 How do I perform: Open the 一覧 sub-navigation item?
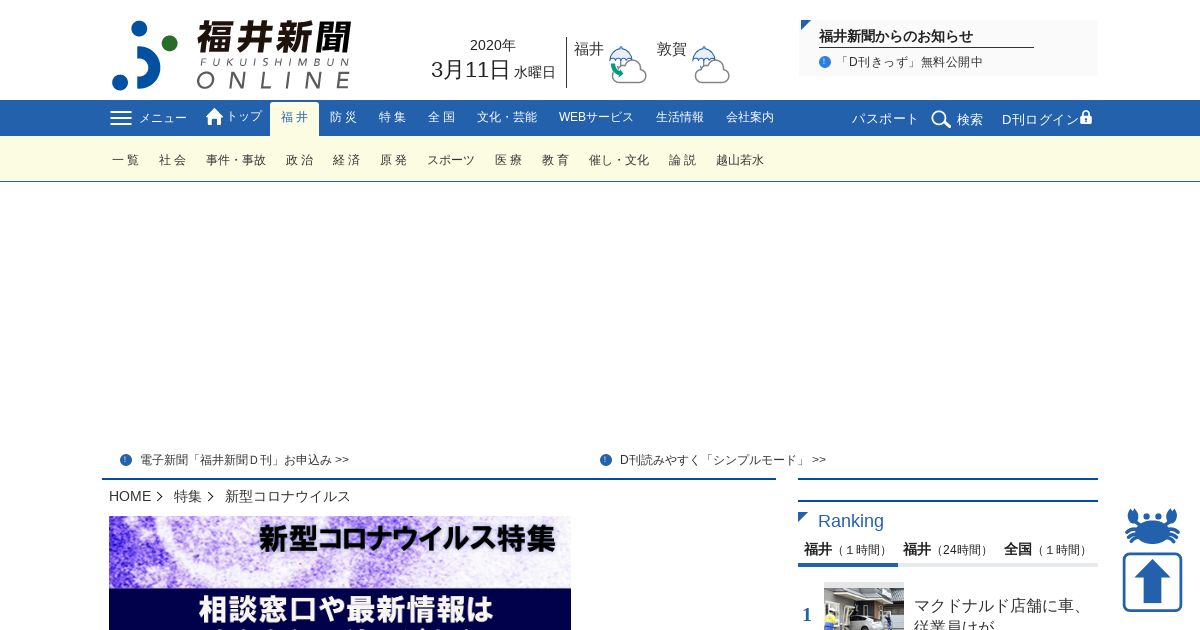tap(126, 160)
